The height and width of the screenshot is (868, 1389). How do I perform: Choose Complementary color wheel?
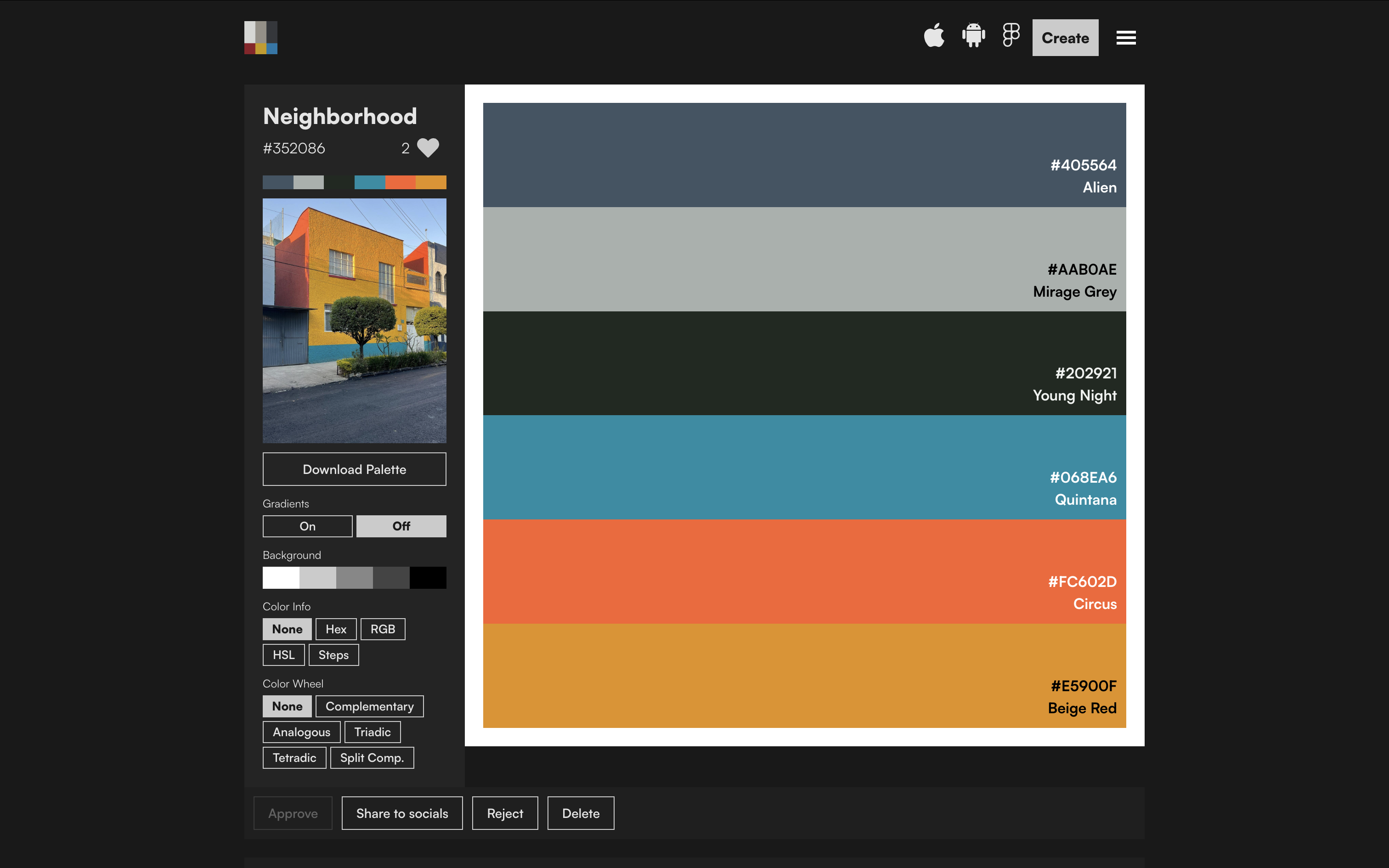[369, 706]
